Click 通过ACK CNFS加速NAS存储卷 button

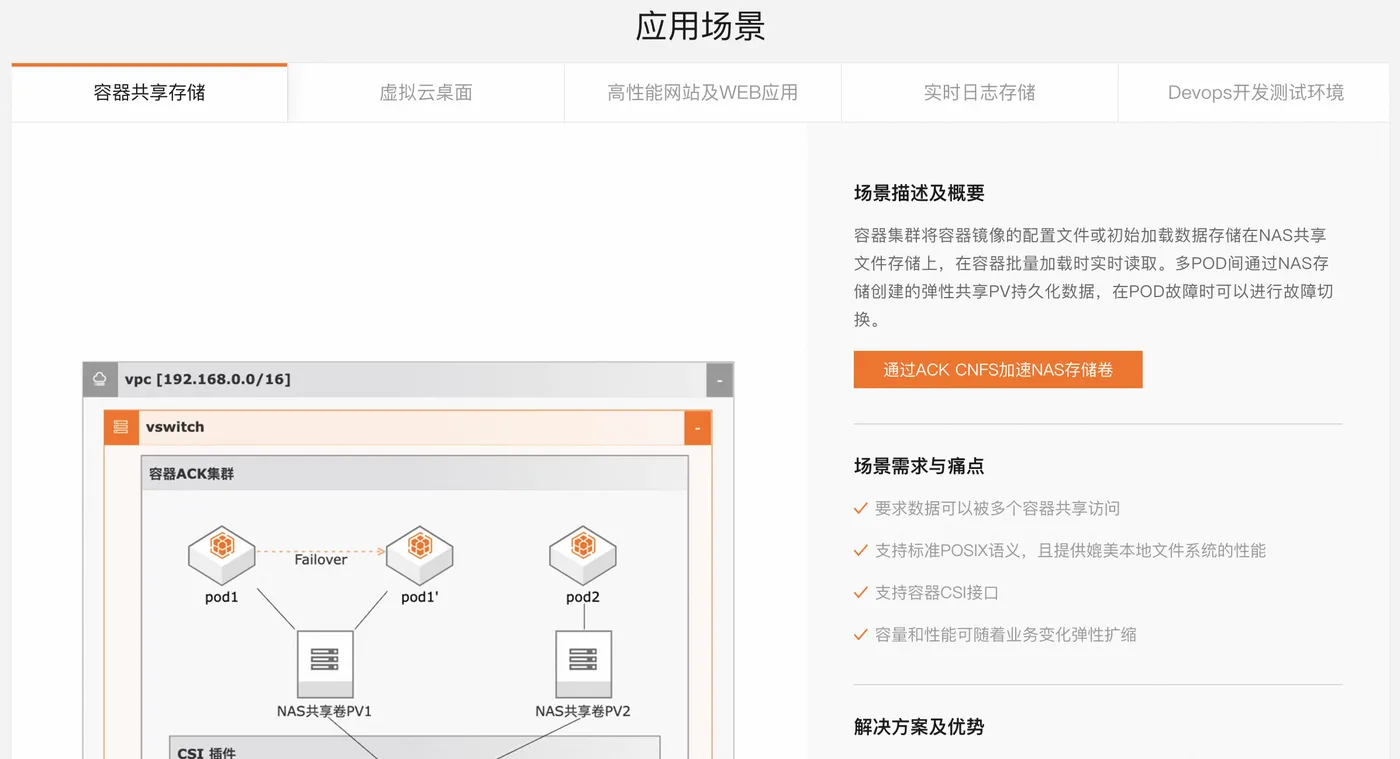[998, 370]
